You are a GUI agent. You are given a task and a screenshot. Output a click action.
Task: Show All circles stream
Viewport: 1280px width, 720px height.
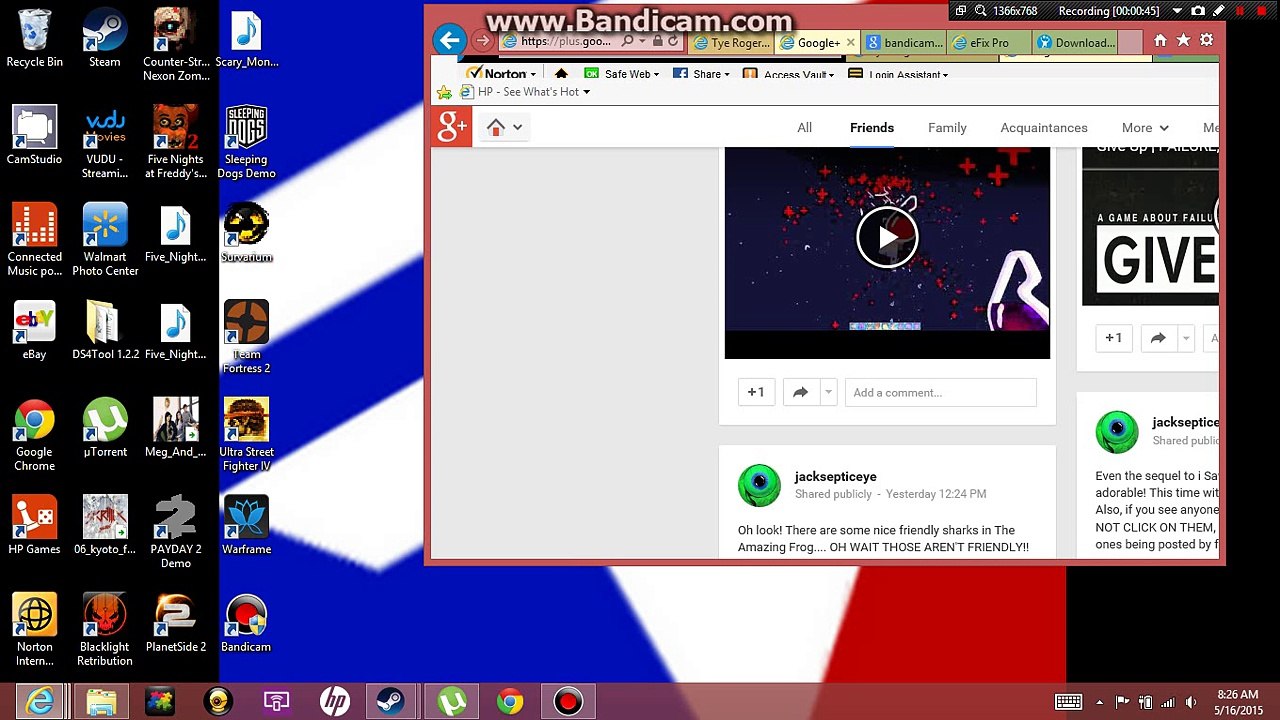[804, 128]
